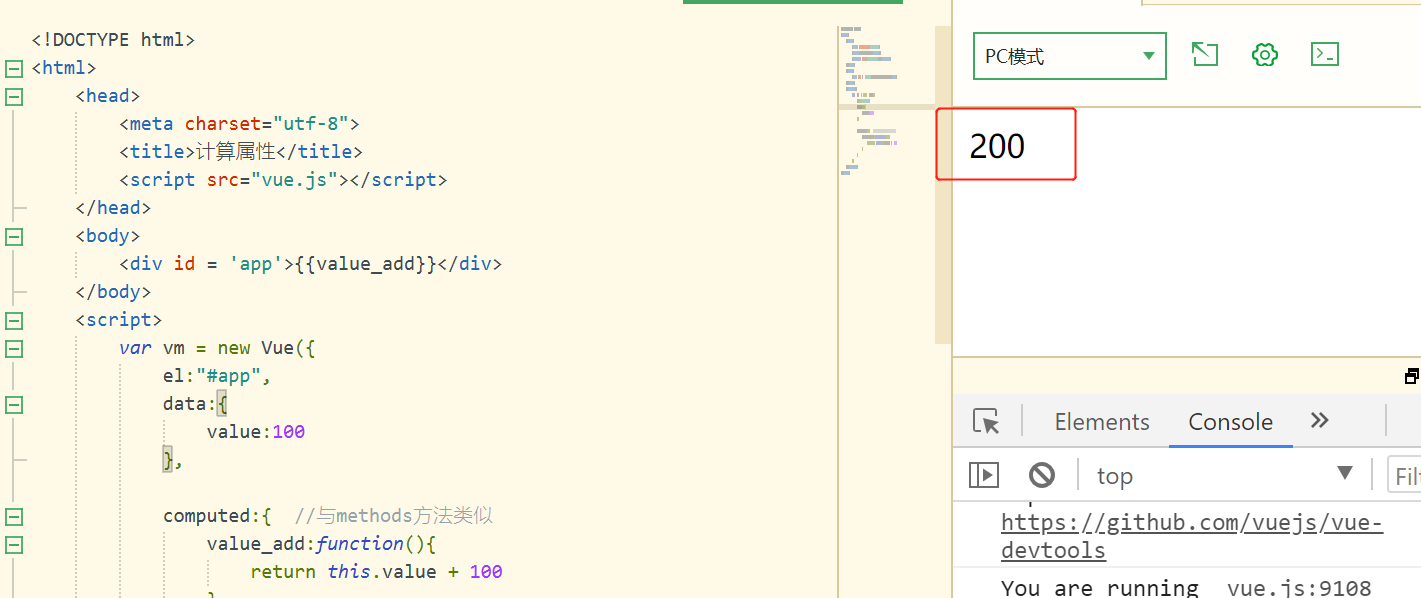Focus the console Filter input field
This screenshot has height=598, width=1421.
1404,475
